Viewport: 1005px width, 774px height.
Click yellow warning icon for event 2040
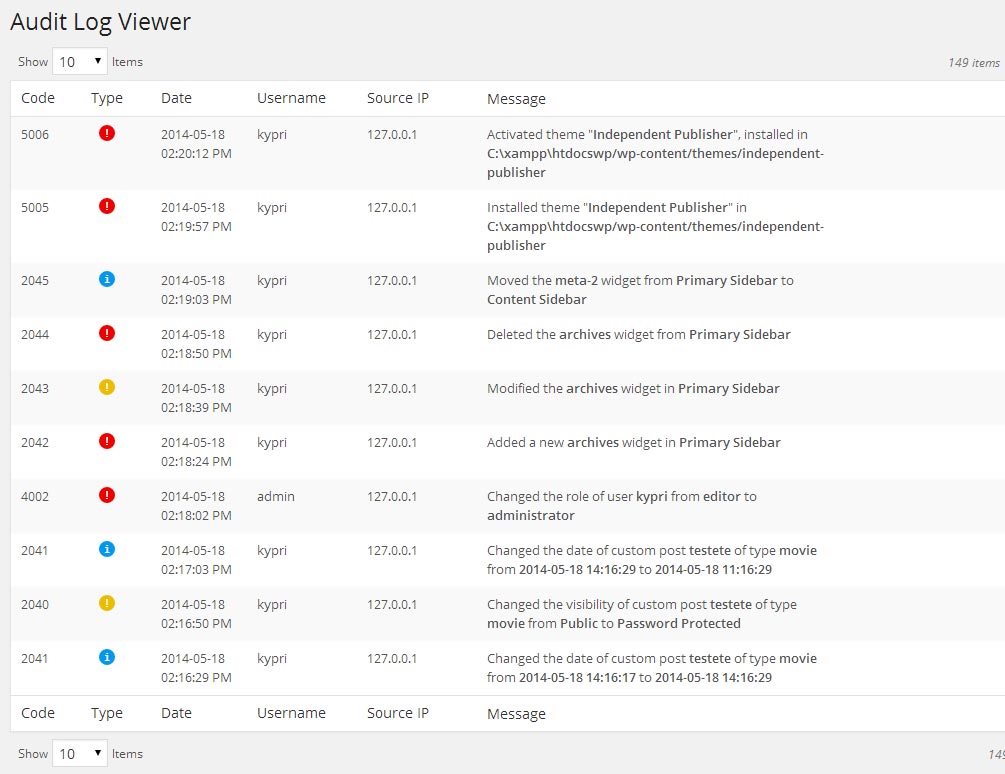pos(107,603)
